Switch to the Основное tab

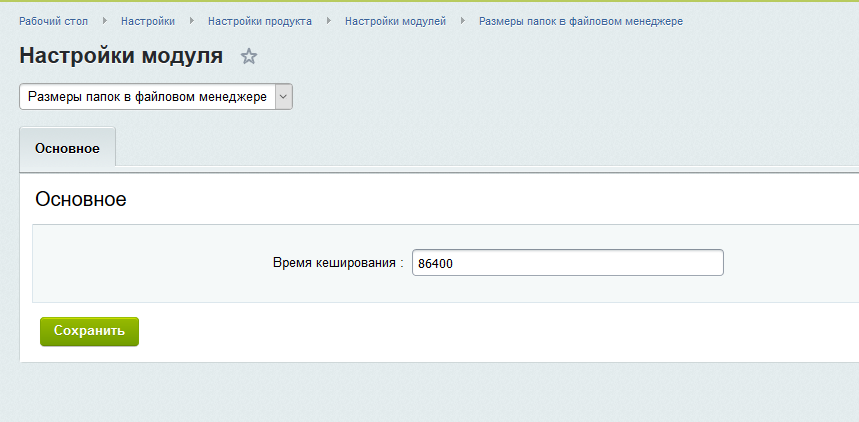coord(67,148)
